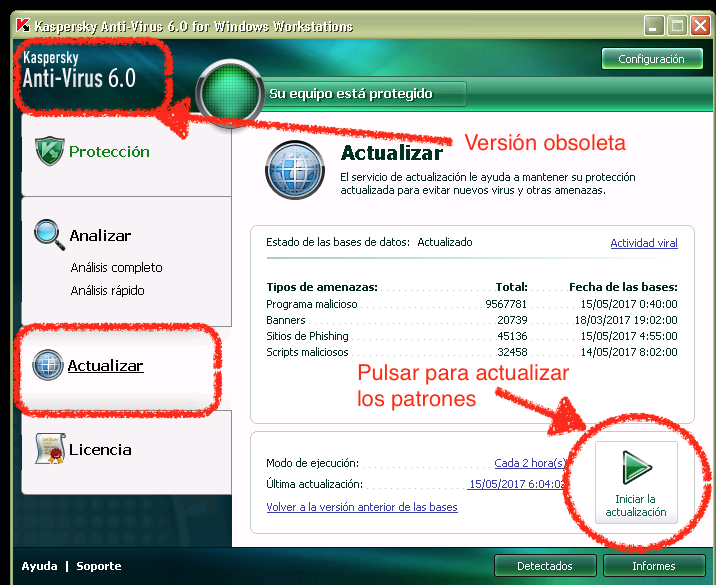Click the Estado de las bases de datos label

(338, 242)
